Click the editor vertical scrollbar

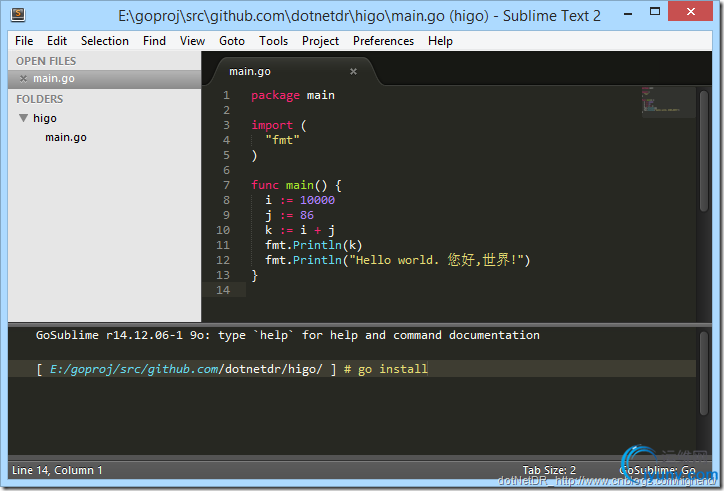point(704,150)
